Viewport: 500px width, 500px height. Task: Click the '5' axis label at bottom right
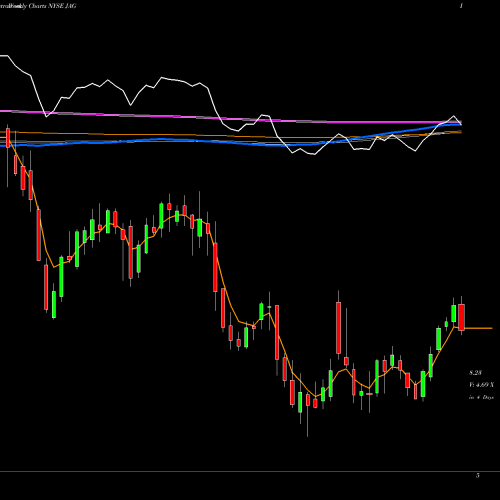tap(478, 476)
